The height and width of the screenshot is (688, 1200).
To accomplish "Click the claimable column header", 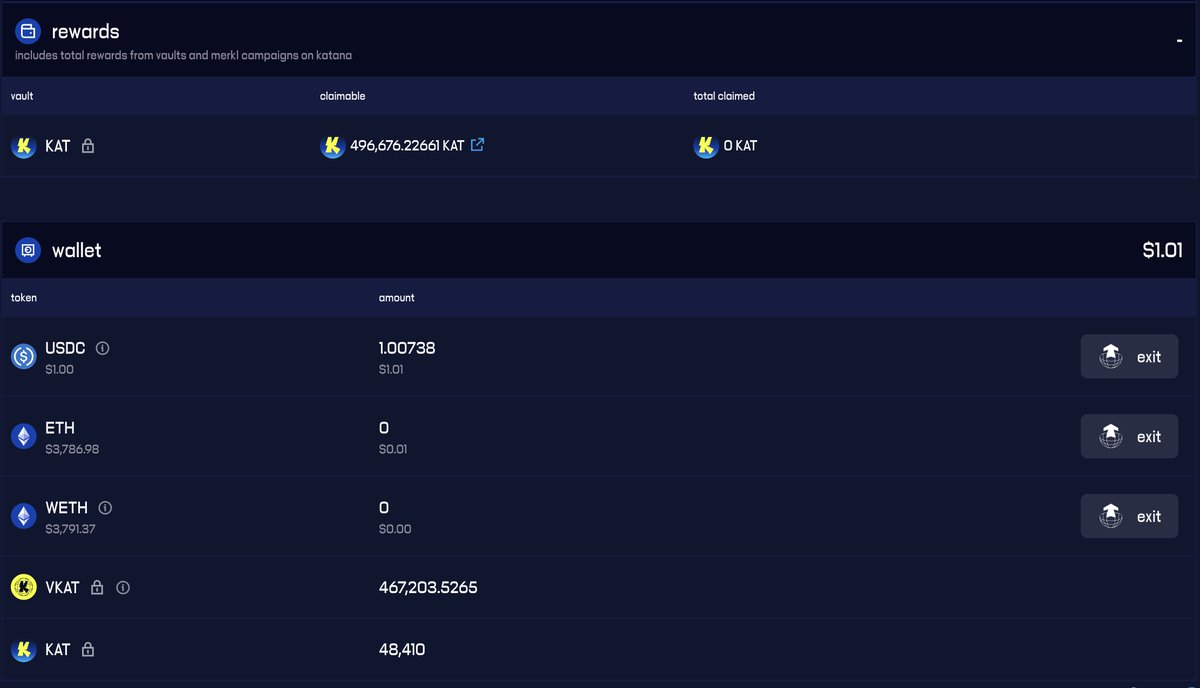I will 342,96.
